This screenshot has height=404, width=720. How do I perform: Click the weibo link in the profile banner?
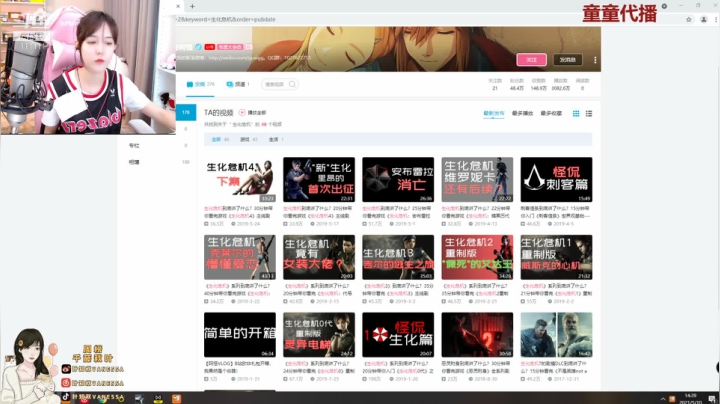[236, 58]
